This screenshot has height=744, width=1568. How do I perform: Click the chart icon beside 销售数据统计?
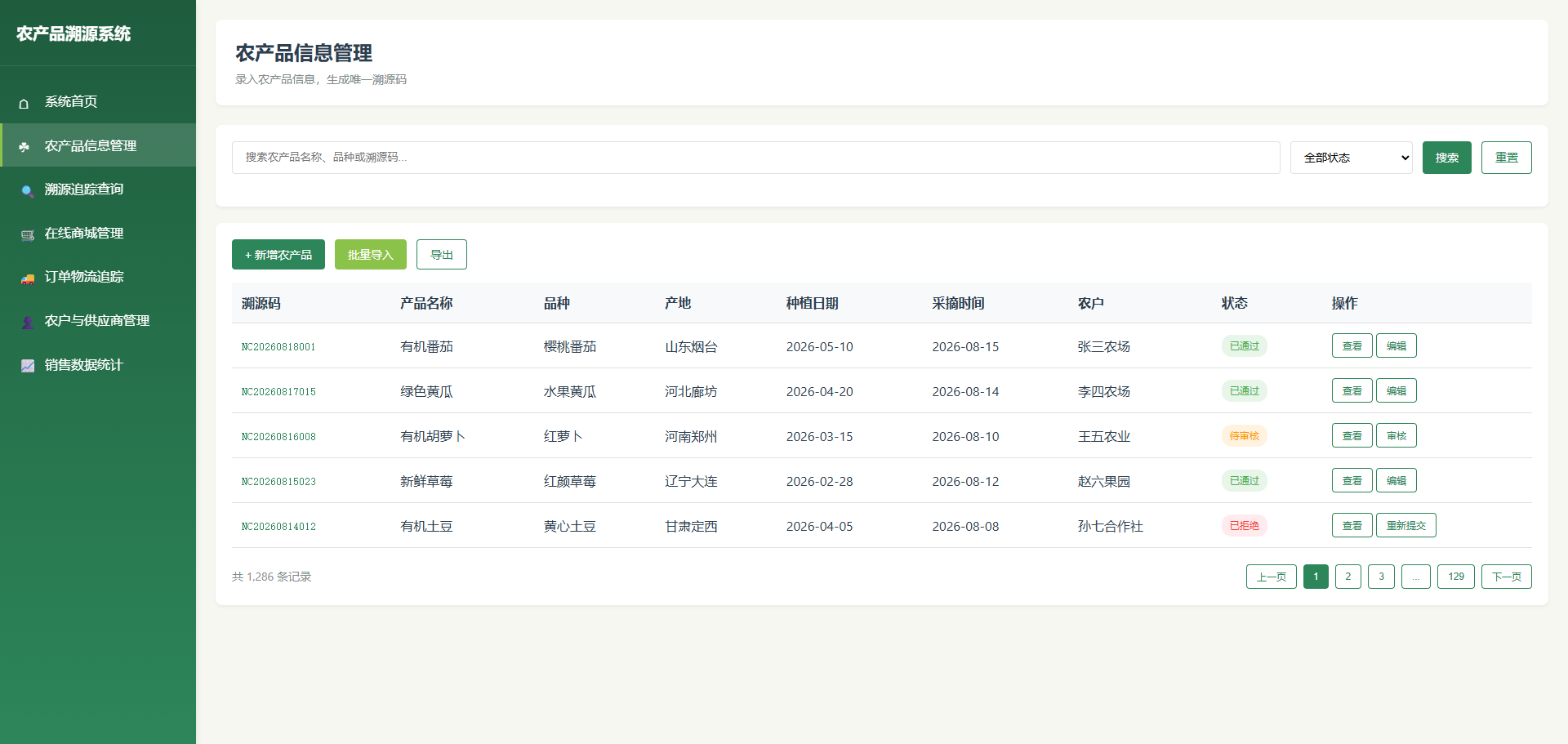pyautogui.click(x=27, y=365)
